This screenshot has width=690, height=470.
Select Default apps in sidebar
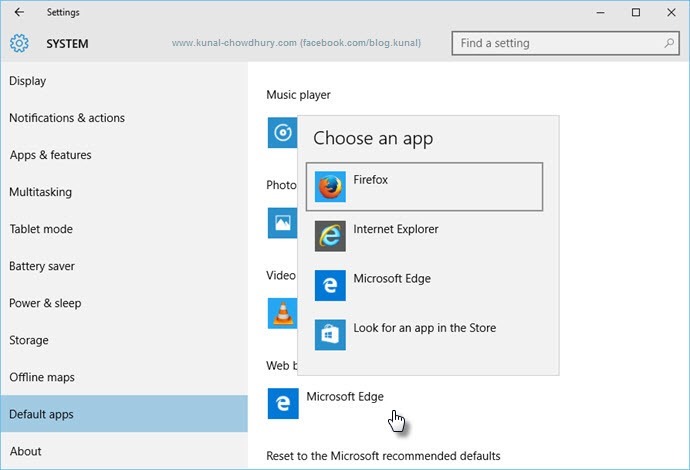[124, 414]
